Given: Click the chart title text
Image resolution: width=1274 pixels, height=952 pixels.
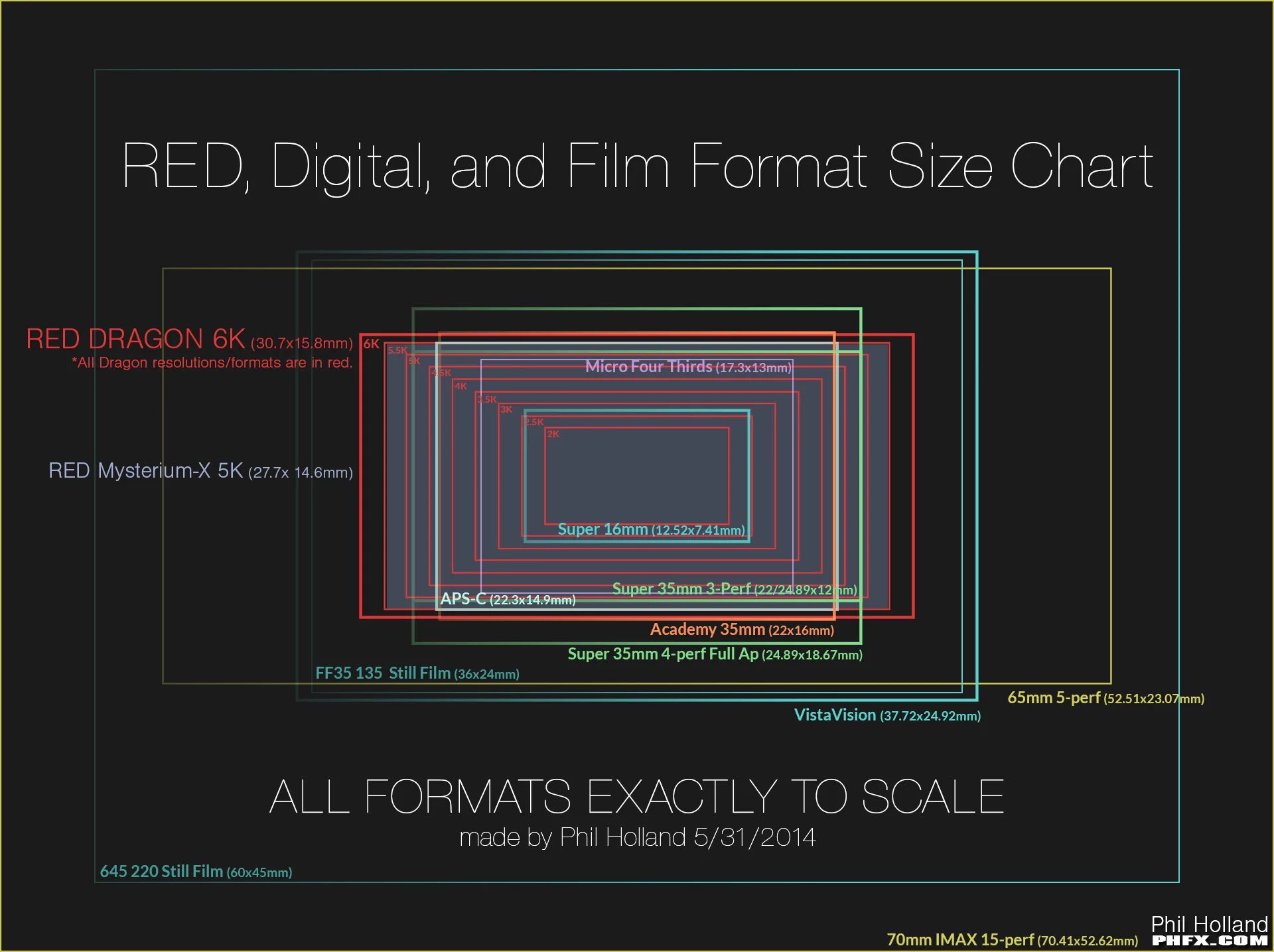Looking at the screenshot, I should click(x=637, y=166).
